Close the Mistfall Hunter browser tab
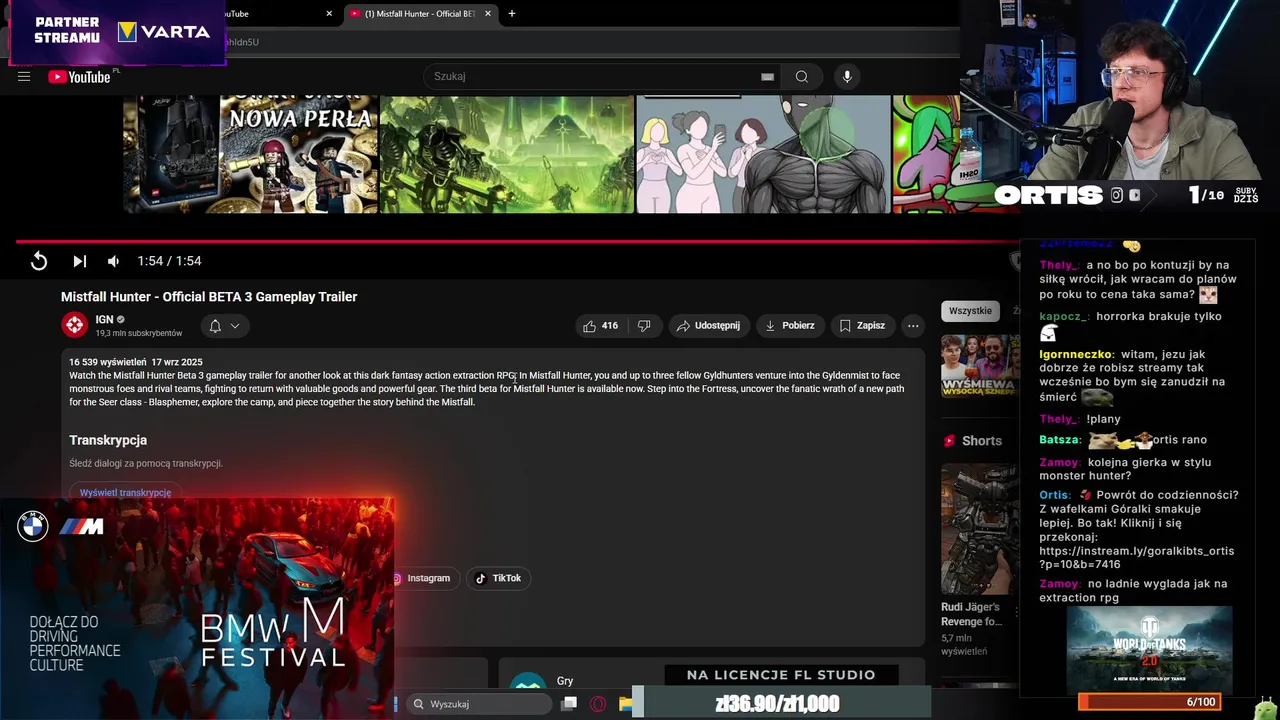The image size is (1280, 720). [487, 14]
